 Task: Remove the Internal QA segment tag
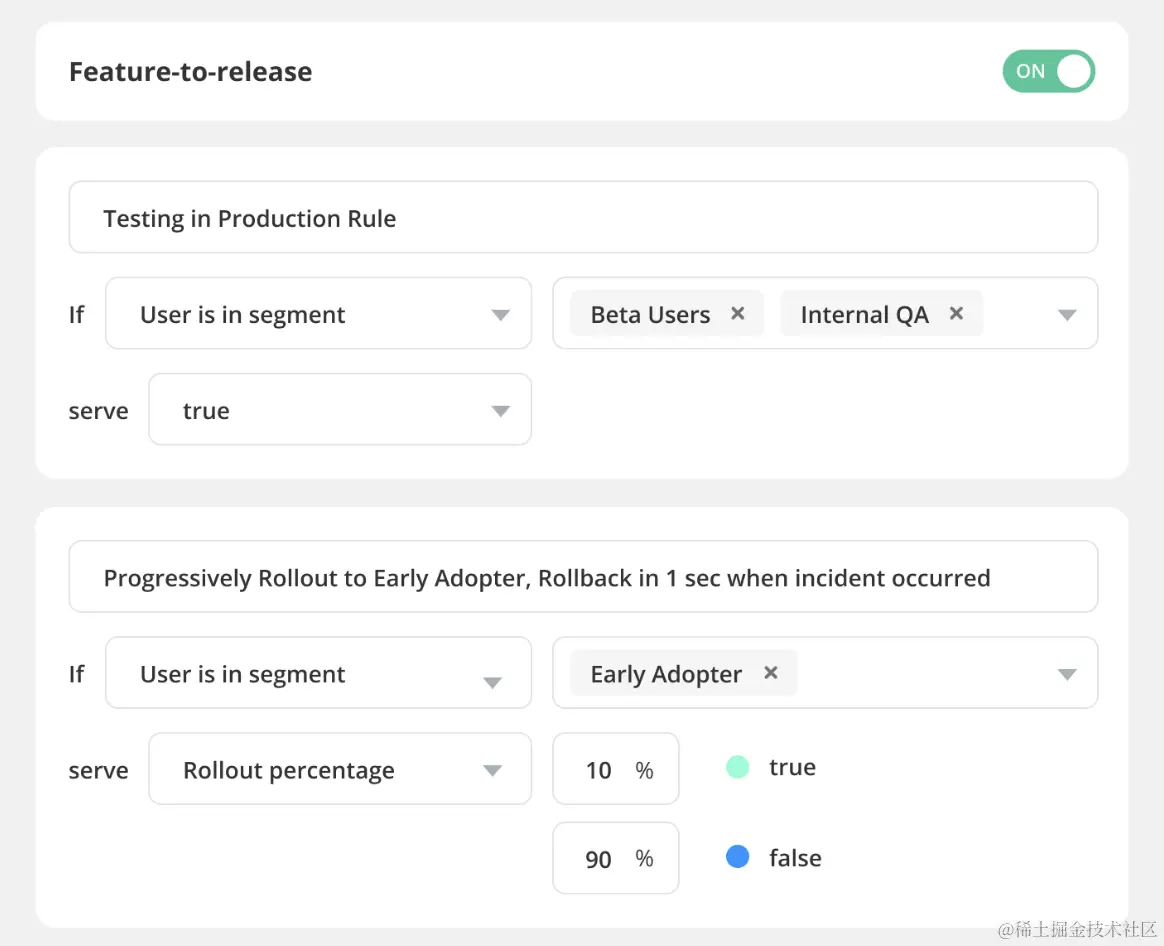pos(956,314)
